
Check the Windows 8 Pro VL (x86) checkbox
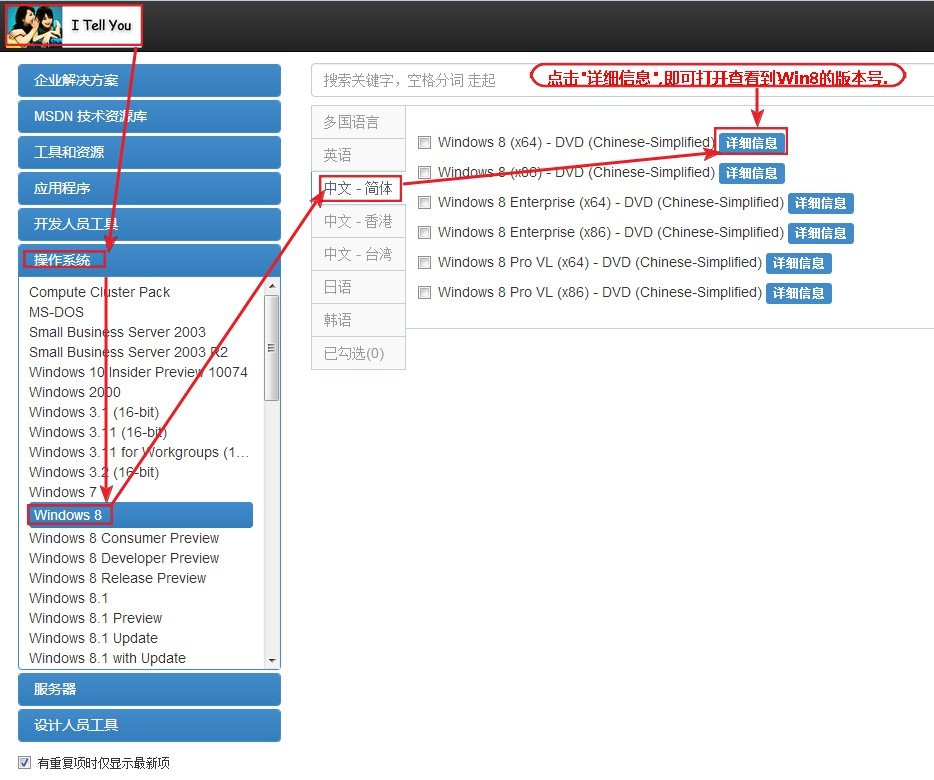424,292
